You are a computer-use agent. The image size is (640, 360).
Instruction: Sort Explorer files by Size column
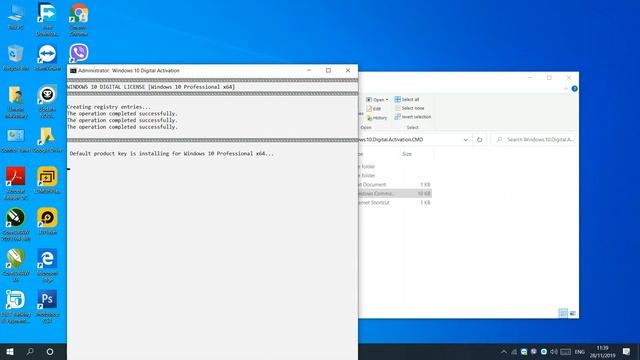point(407,154)
